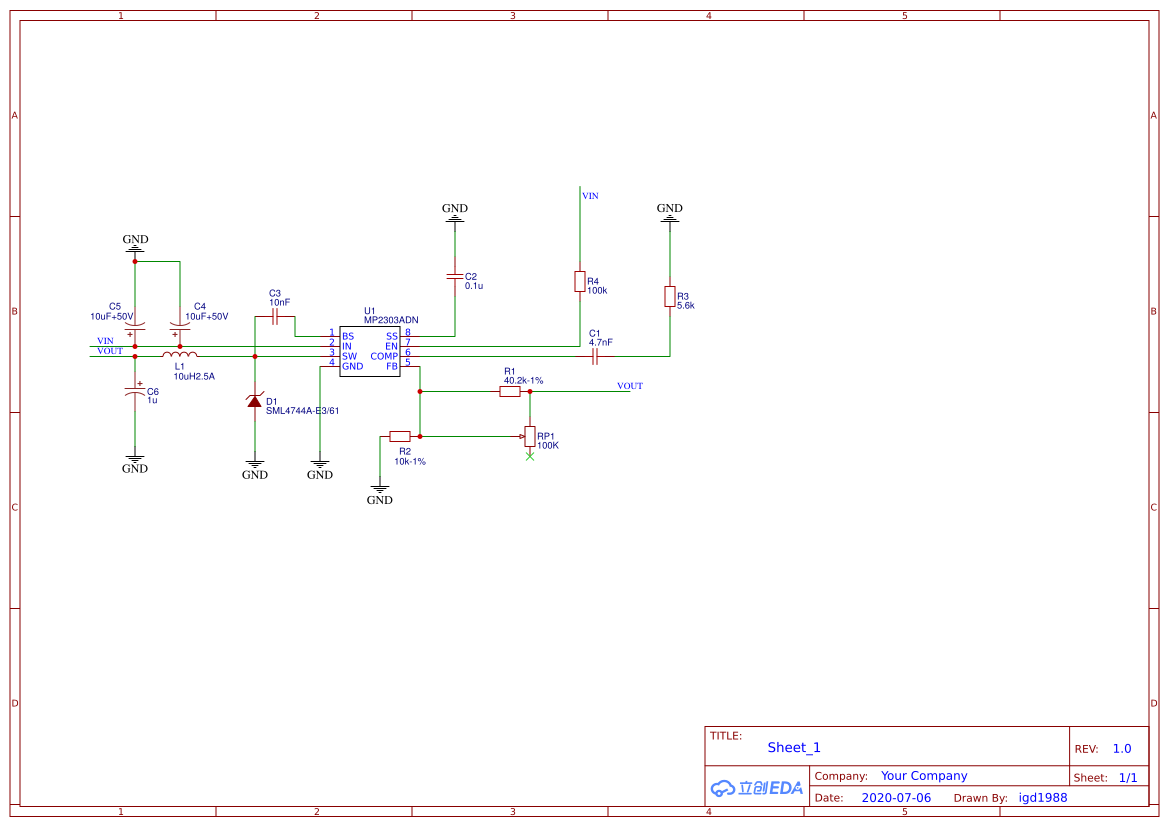Click the date 2020-07-06

(896, 798)
